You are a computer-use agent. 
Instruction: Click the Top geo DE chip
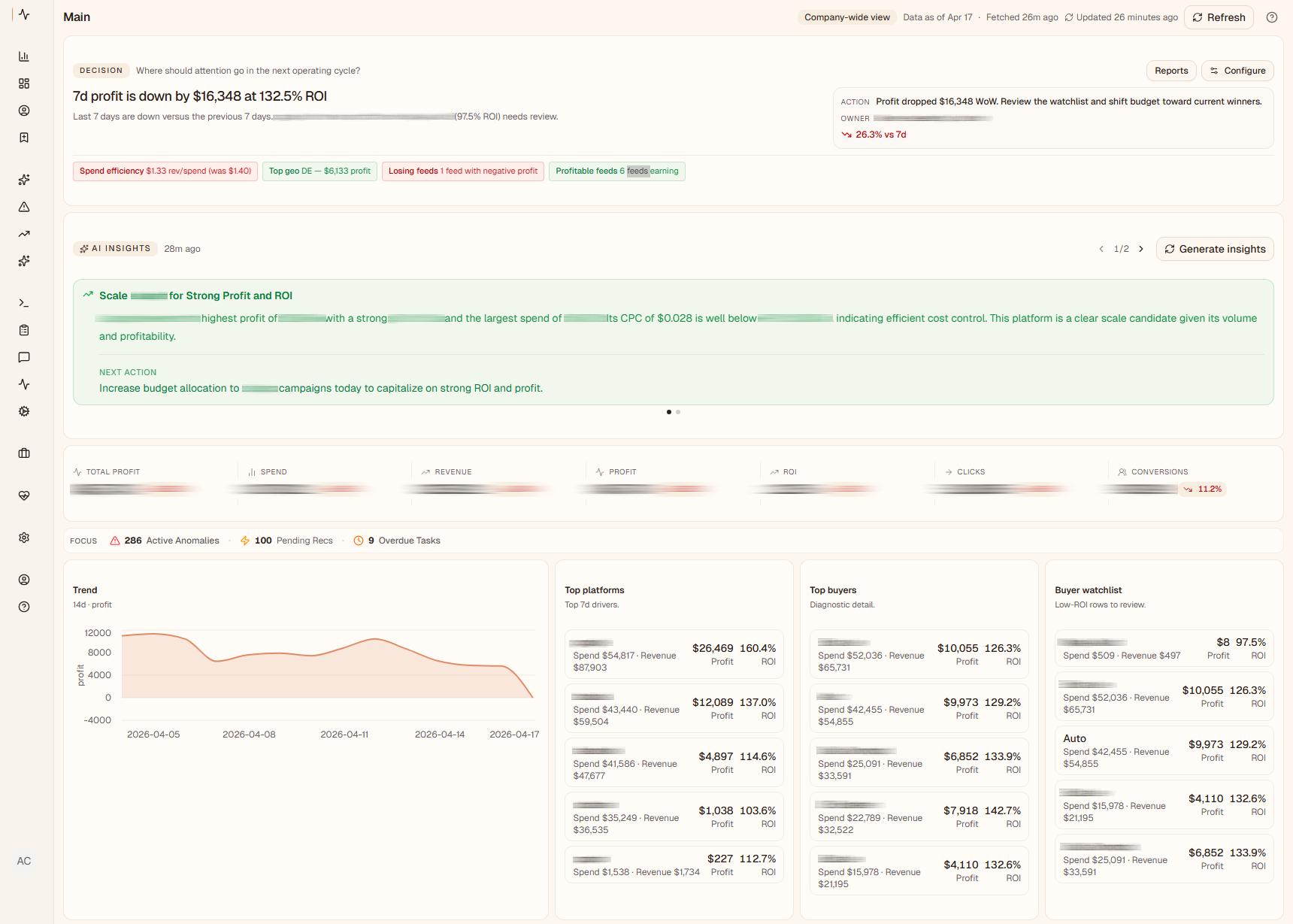(319, 171)
